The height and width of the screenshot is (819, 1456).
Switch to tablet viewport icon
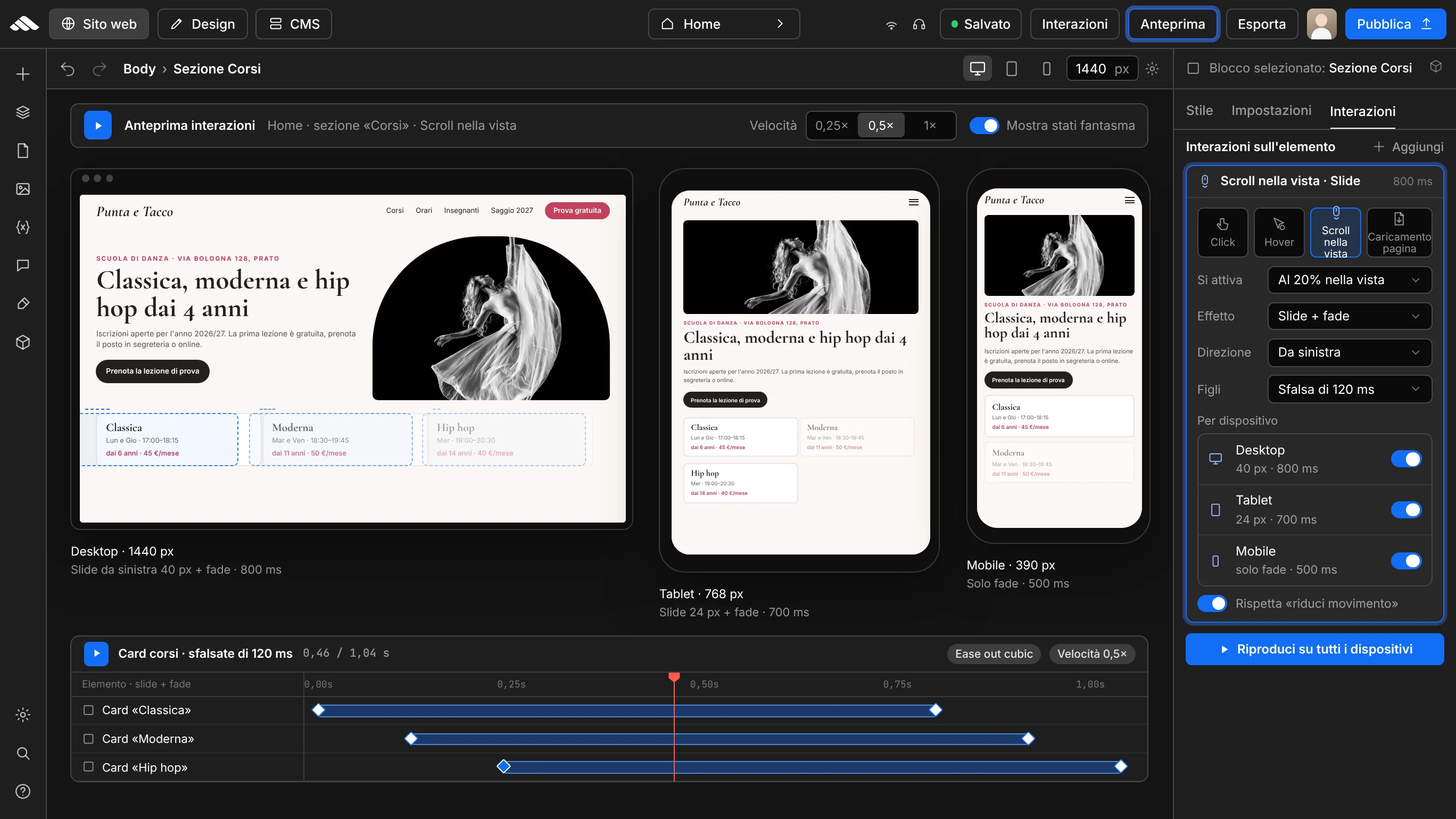pos(1012,69)
